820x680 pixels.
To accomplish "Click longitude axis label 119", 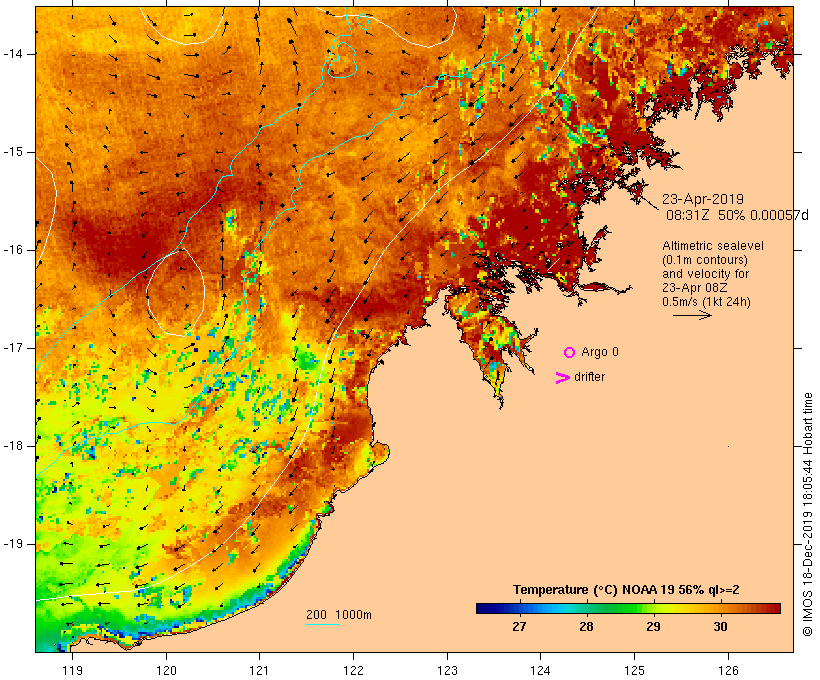I will point(72,671).
